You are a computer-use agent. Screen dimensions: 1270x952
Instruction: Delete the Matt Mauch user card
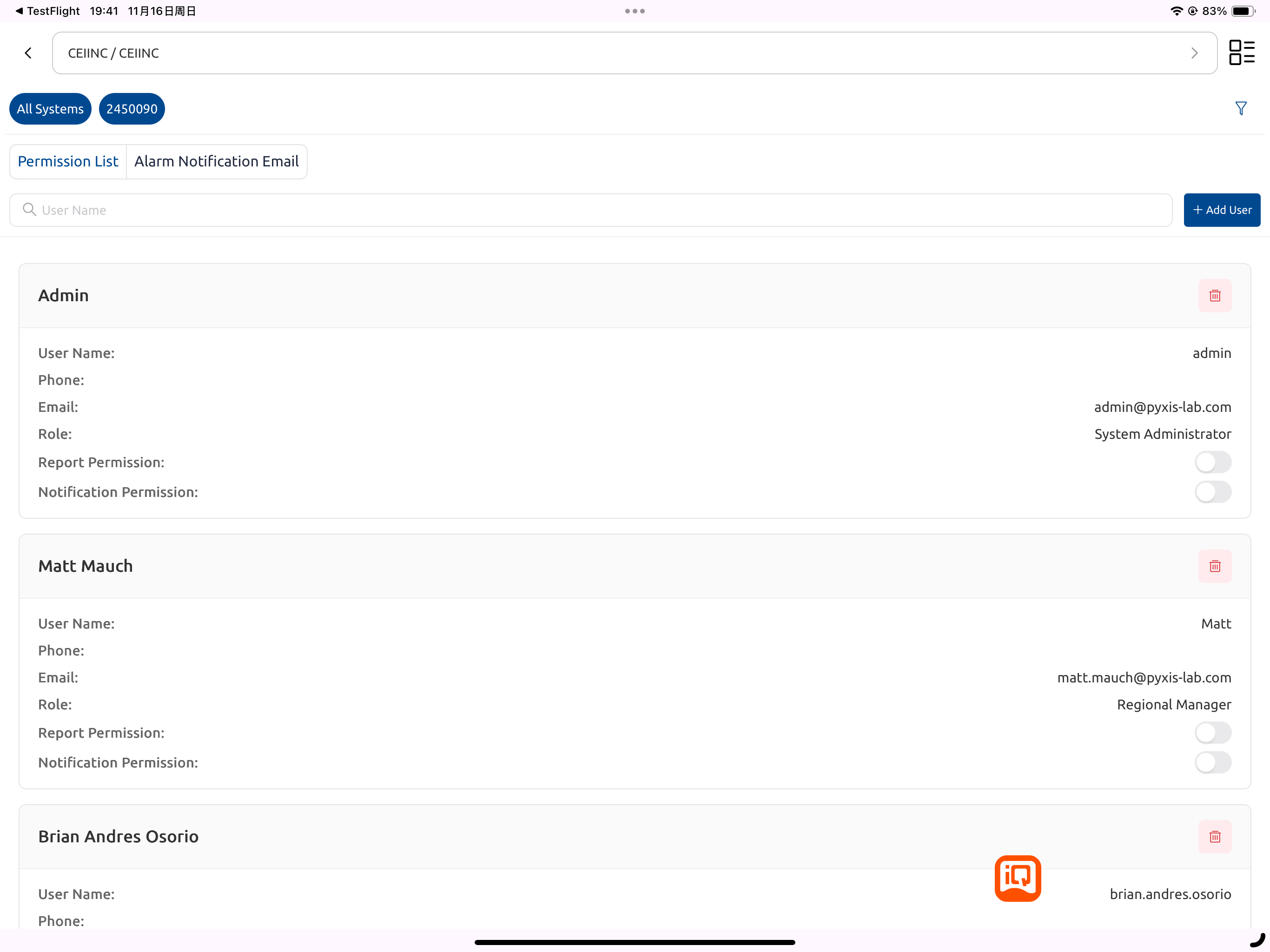1215,566
